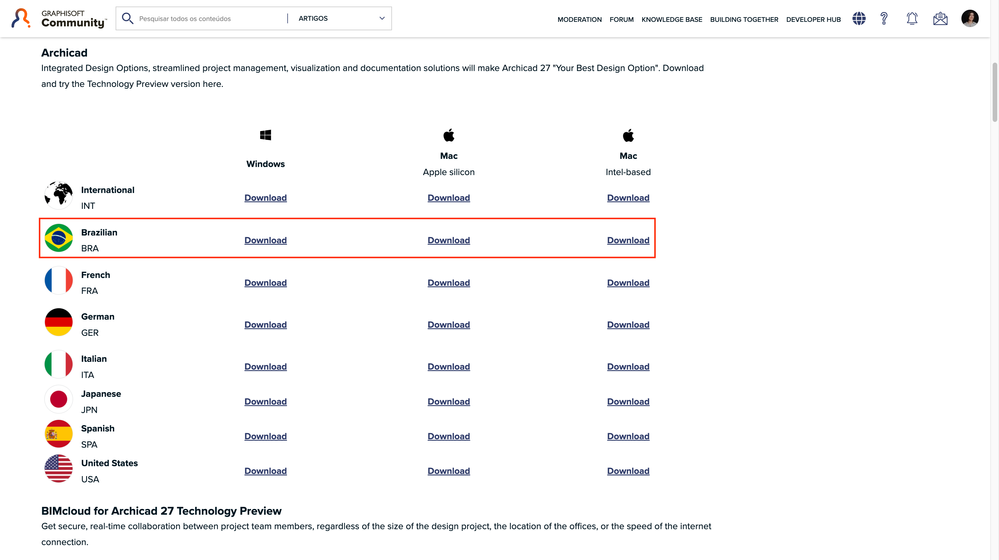Open the user profile avatar
Screen dimensions: 999x560
pos(970,18)
